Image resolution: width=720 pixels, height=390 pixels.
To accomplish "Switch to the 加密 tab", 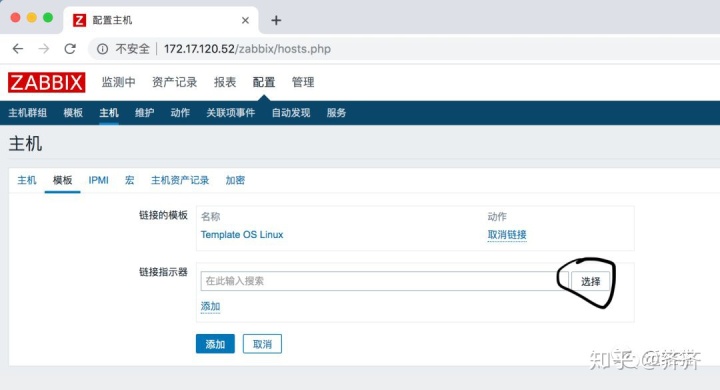I will click(235, 180).
